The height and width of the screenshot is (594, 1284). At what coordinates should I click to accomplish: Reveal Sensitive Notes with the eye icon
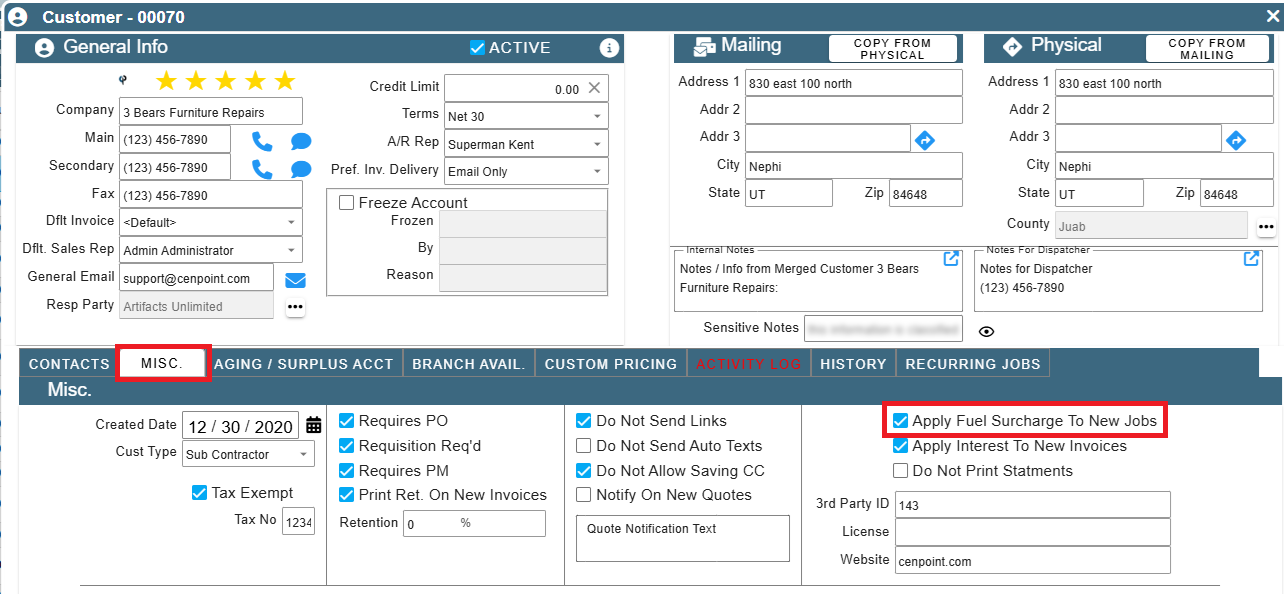click(986, 332)
